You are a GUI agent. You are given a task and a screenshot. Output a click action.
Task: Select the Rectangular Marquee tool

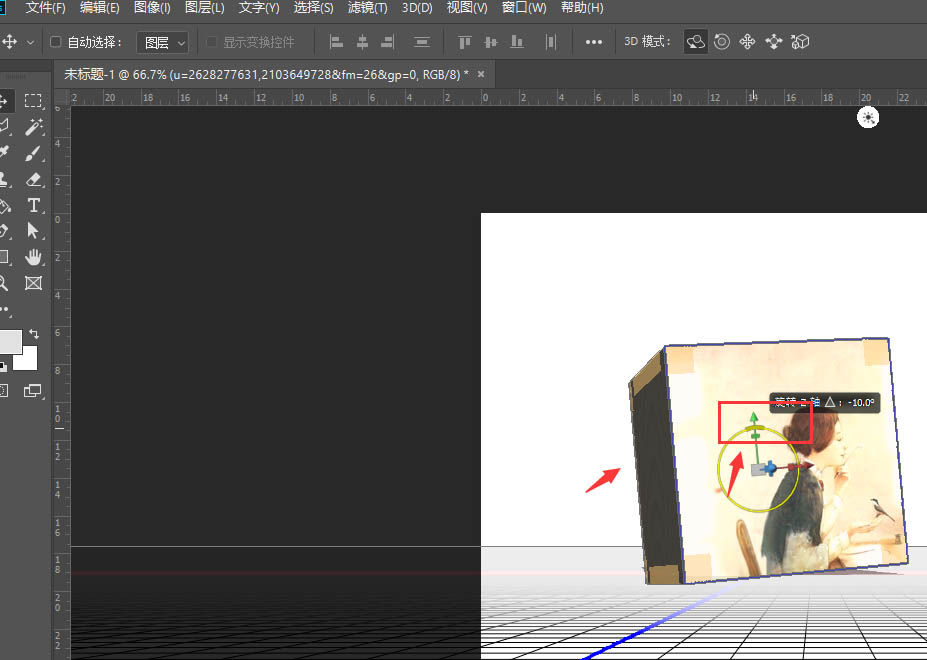(x=33, y=100)
